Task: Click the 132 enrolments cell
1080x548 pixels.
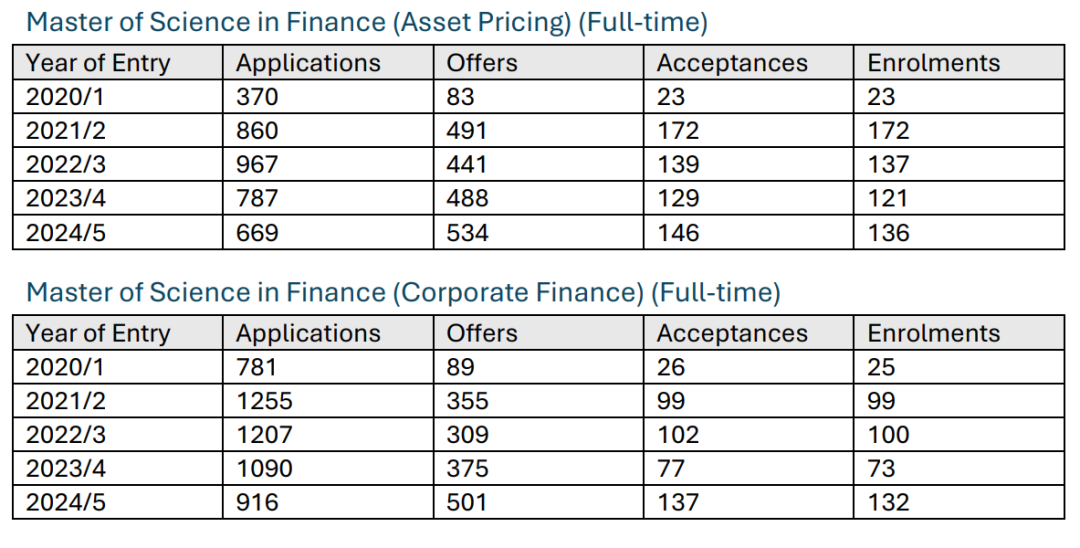Action: click(959, 502)
